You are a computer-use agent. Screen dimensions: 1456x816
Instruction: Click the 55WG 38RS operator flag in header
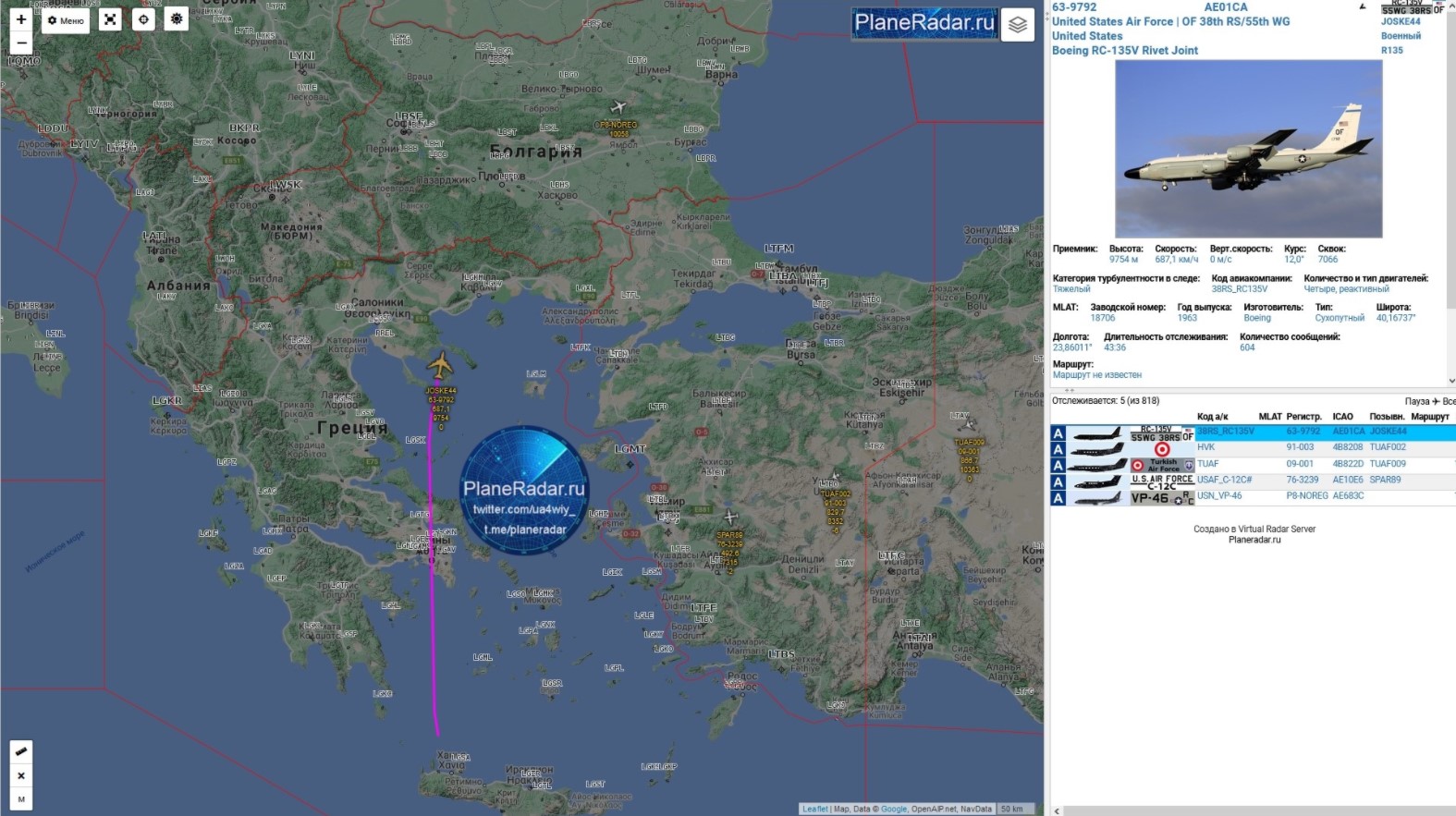pos(1412,7)
